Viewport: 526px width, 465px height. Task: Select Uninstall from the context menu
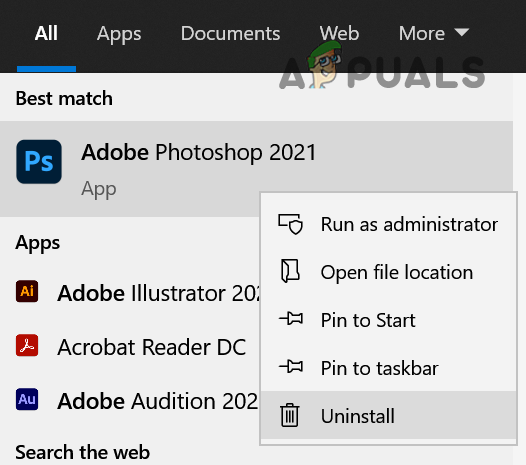[388, 415]
